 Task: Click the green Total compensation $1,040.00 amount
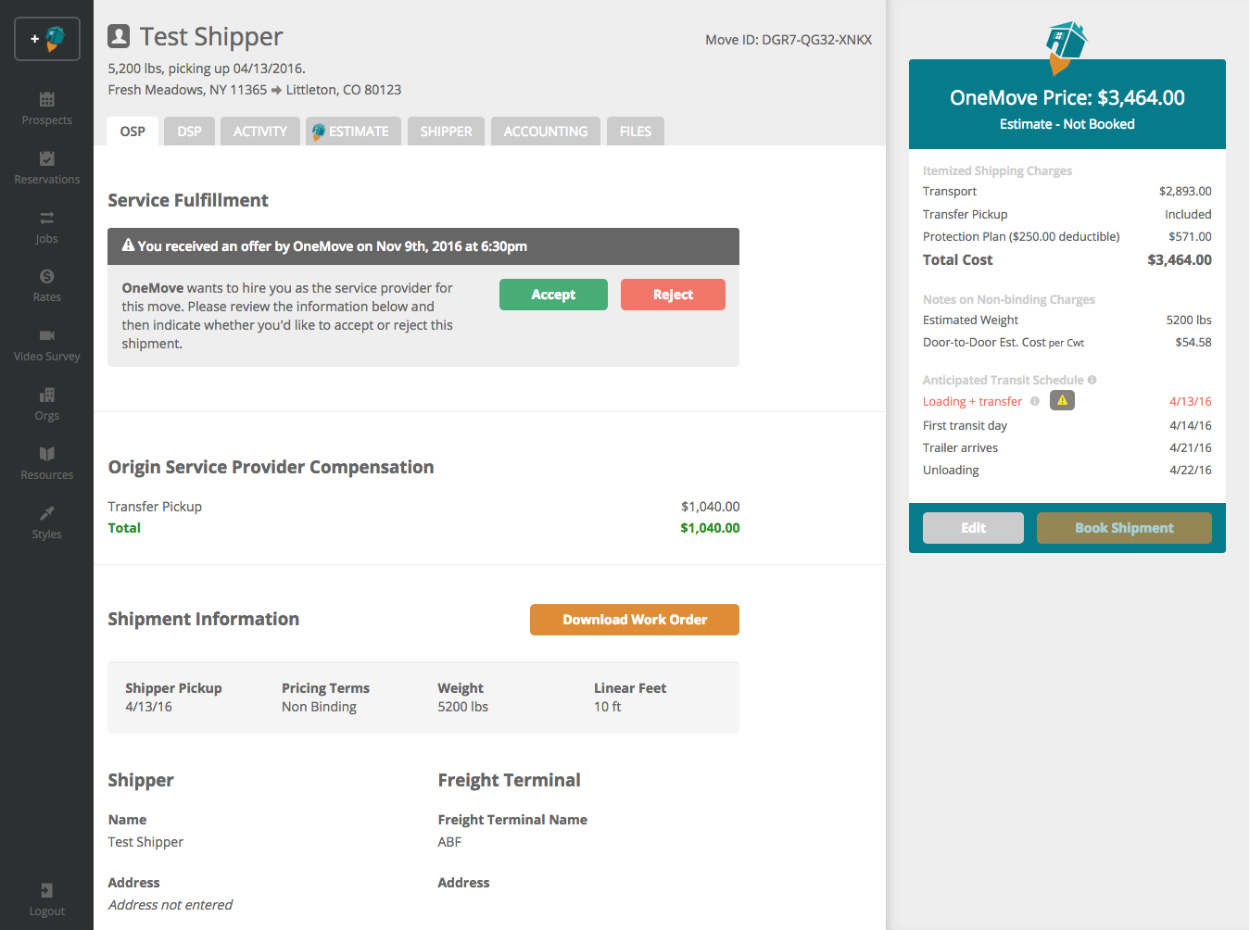(711, 528)
